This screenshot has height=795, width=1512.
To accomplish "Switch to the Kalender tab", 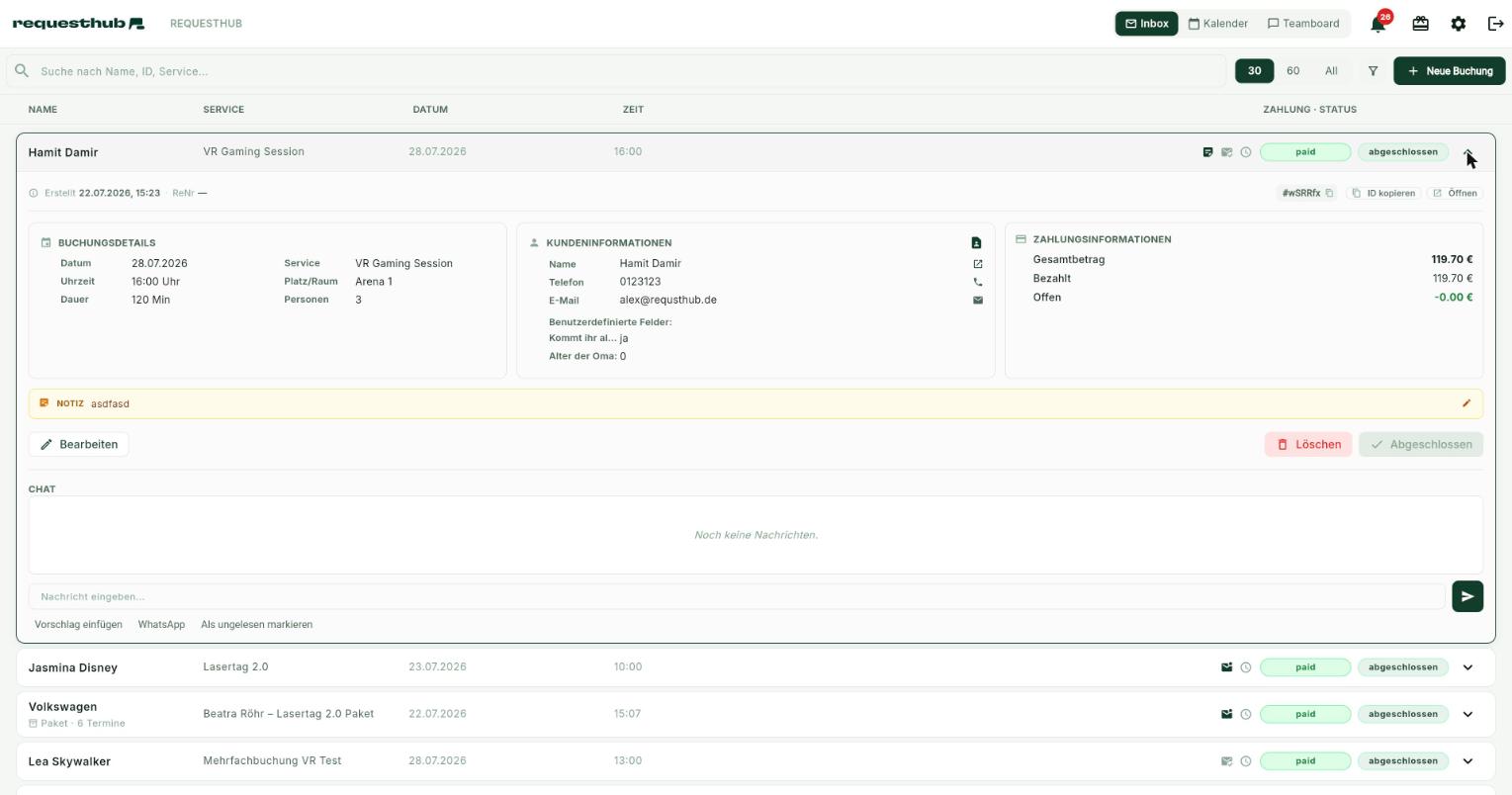I will pyautogui.click(x=1217, y=24).
